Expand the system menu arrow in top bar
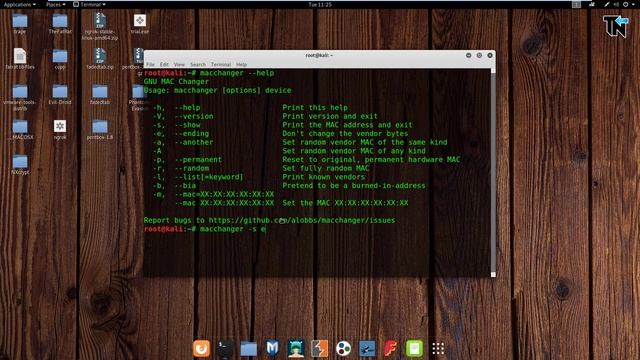 [634, 4]
